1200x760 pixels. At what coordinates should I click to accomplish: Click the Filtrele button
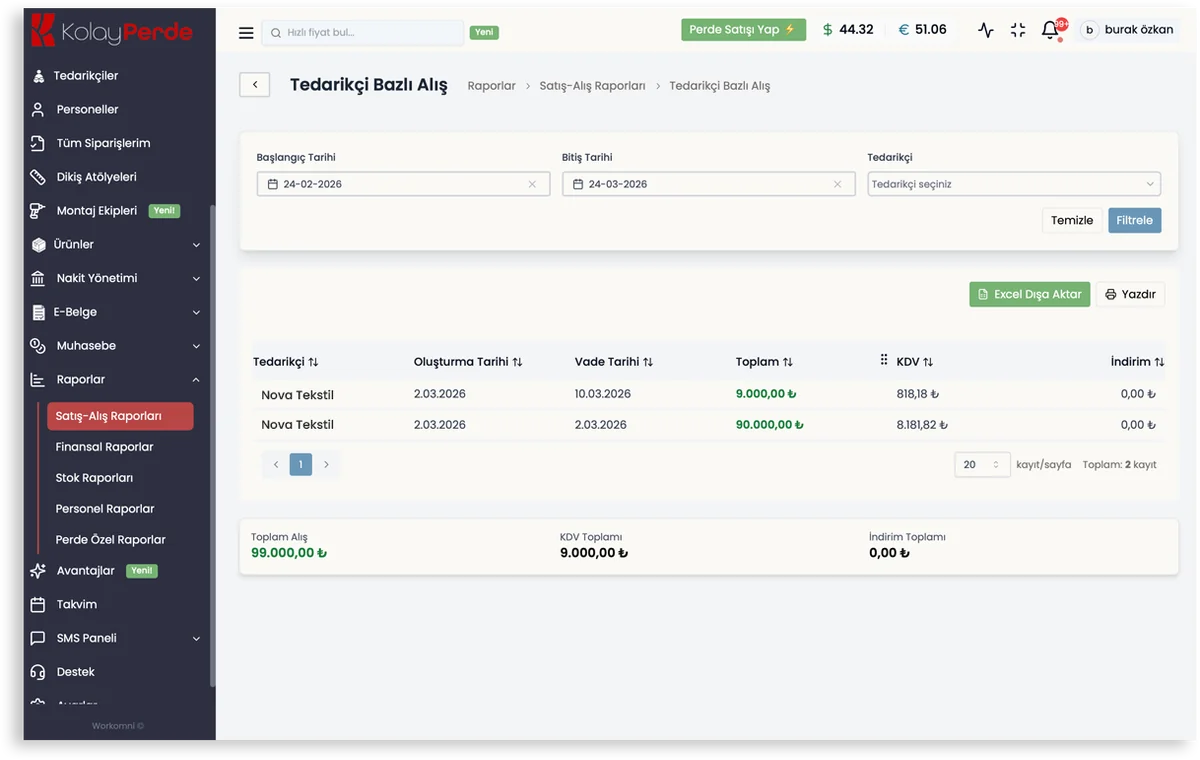[1135, 220]
